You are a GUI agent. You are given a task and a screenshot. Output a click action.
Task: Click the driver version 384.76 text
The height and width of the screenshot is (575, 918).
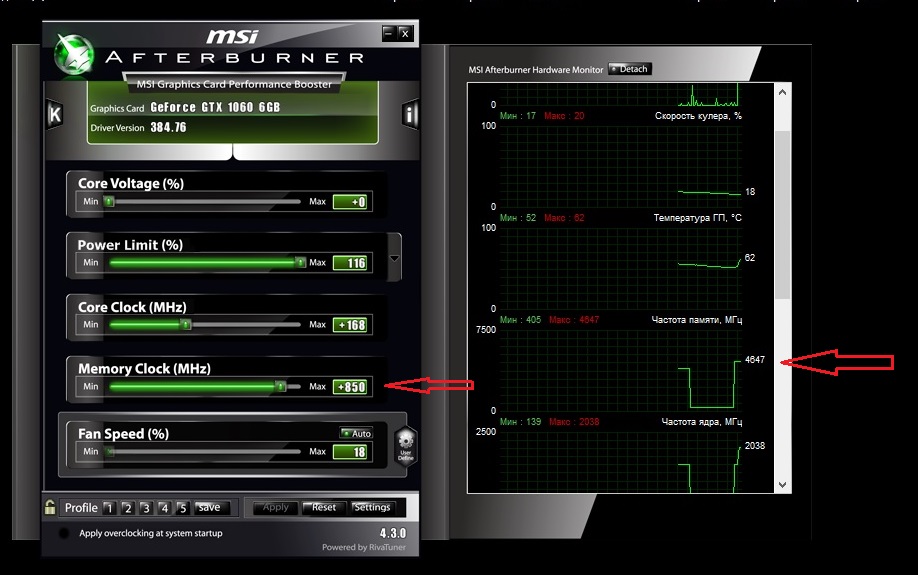coord(168,127)
